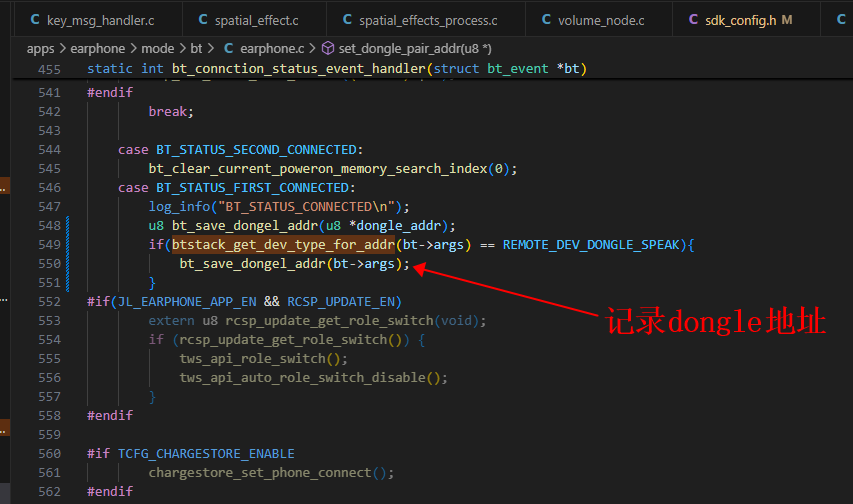Click the C file icon on spatial_effect.c tab
The image size is (853, 504).
click(x=203, y=20)
